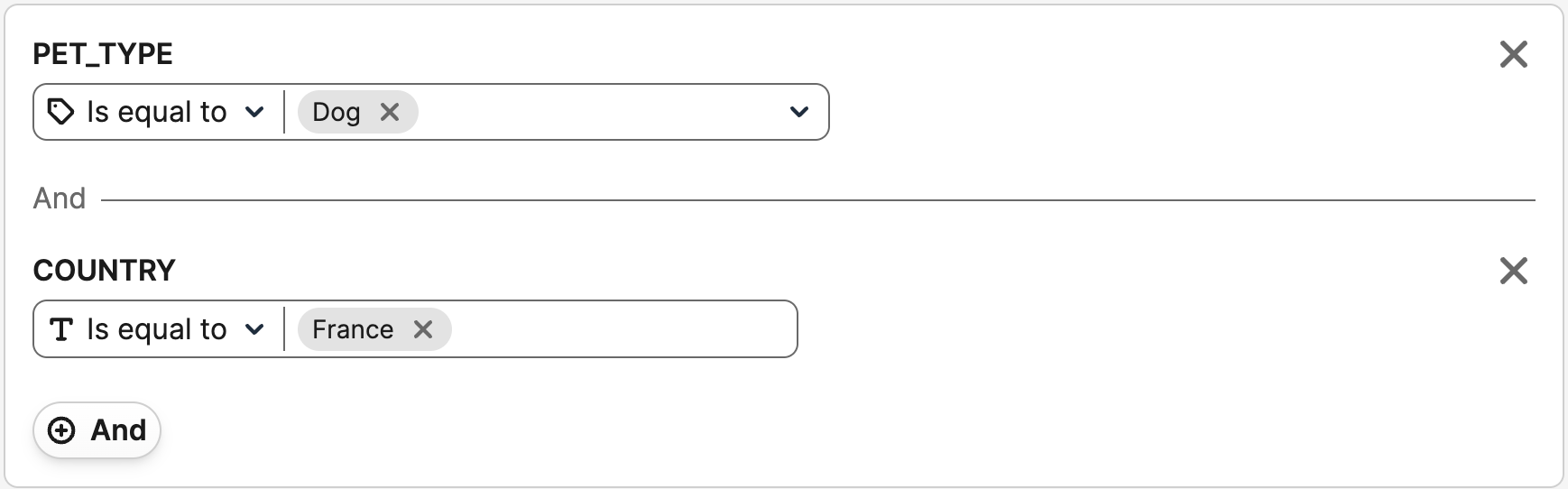Click "Is equal to" for COUNTRY
The height and width of the screenshot is (489, 1568).
(156, 329)
